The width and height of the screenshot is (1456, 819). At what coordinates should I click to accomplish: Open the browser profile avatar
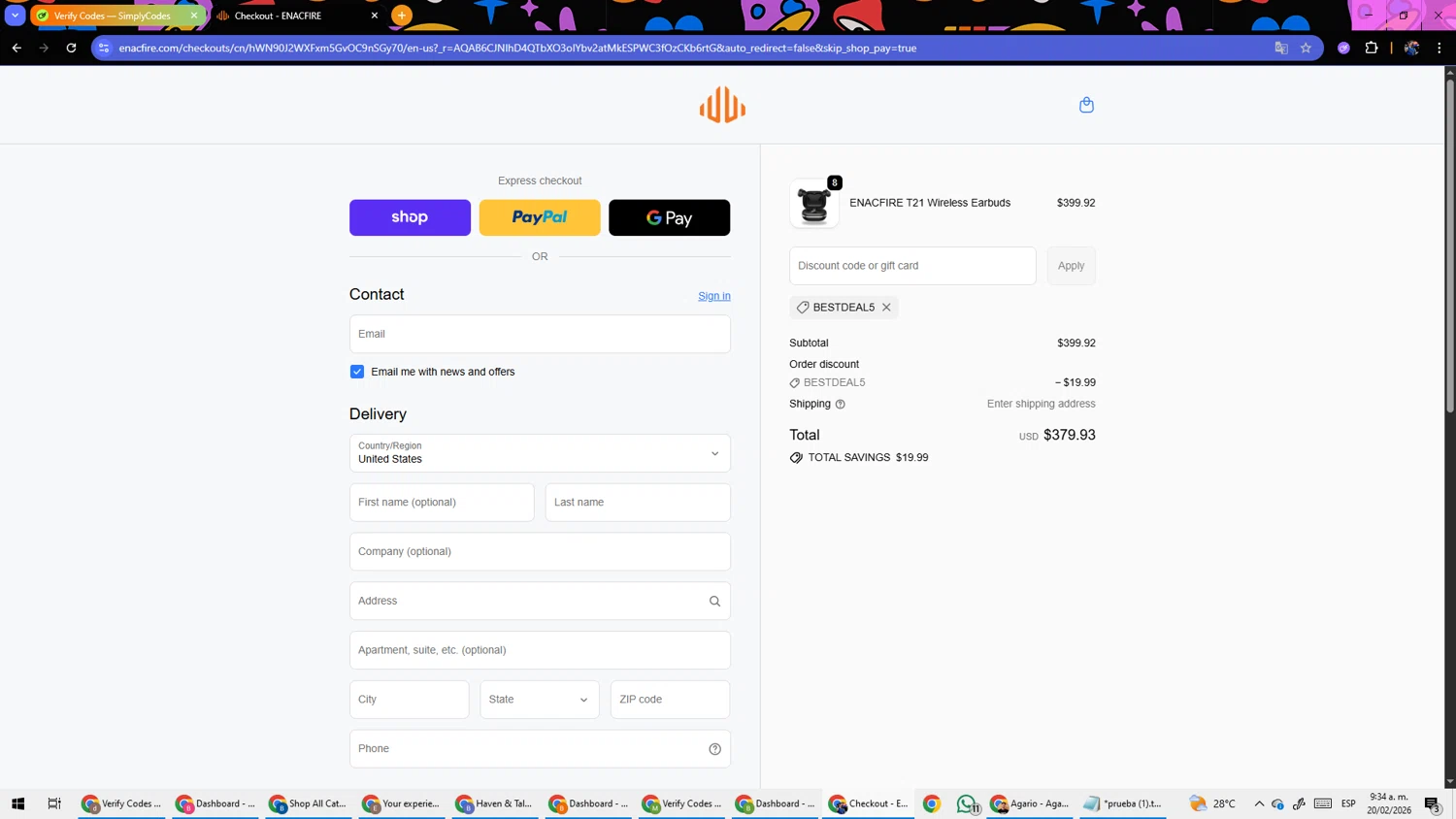tap(1411, 48)
